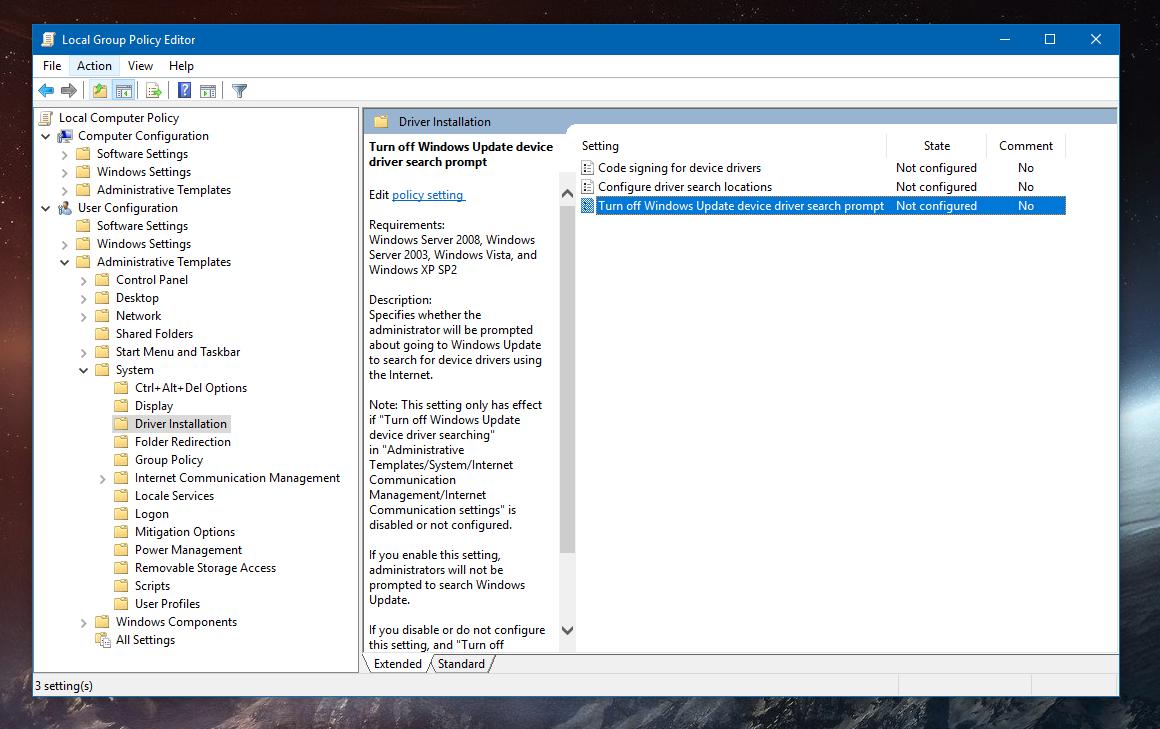The image size is (1160, 729).
Task: Select Windows Settings under User Configuration
Action: tap(144, 244)
